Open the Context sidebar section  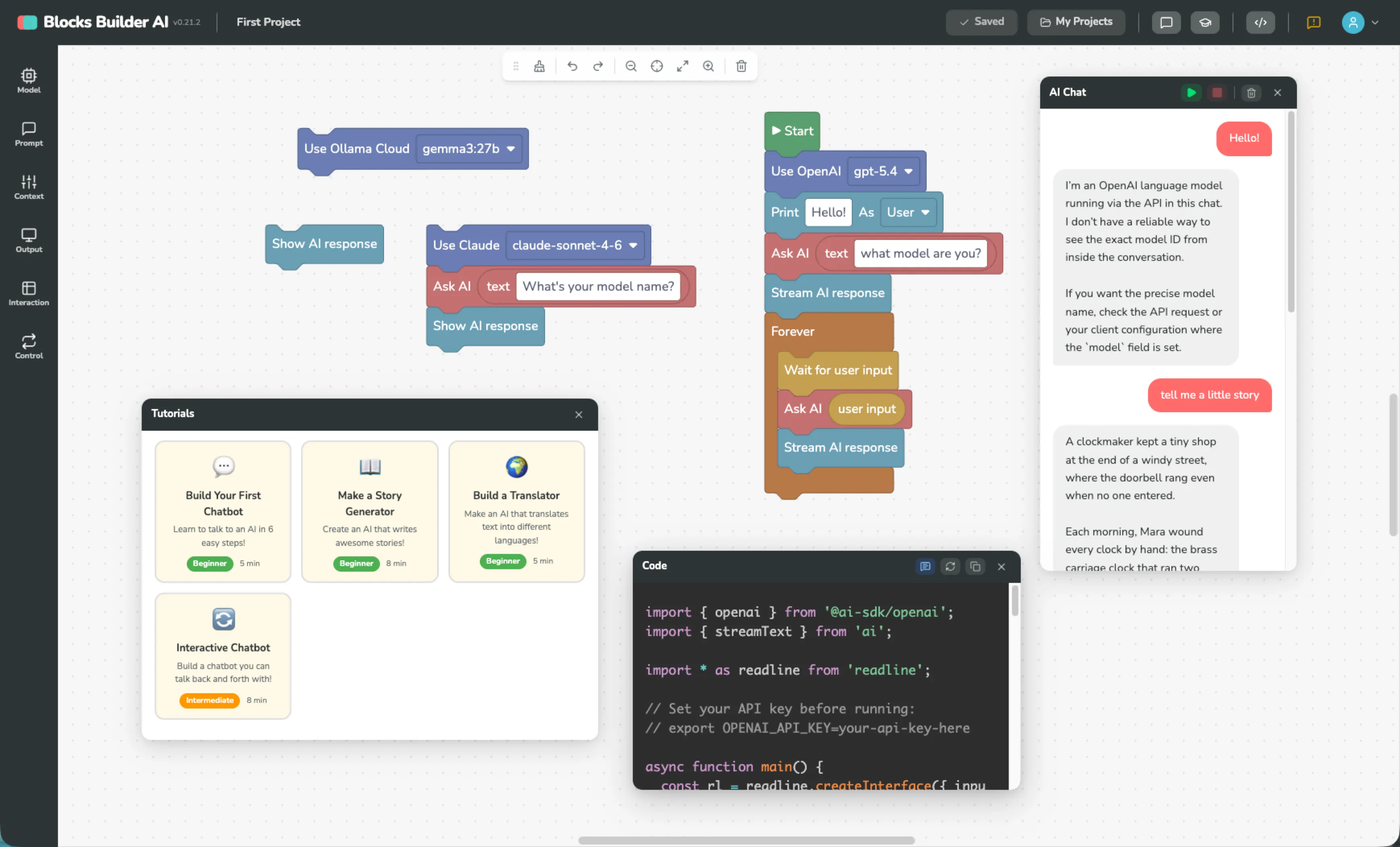(x=29, y=186)
